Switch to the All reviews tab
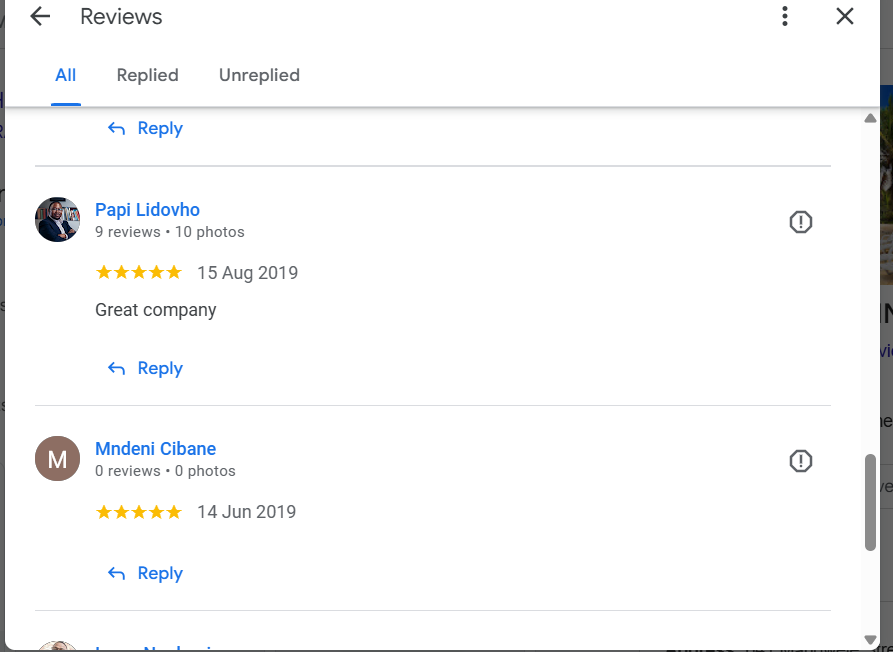 (x=66, y=75)
